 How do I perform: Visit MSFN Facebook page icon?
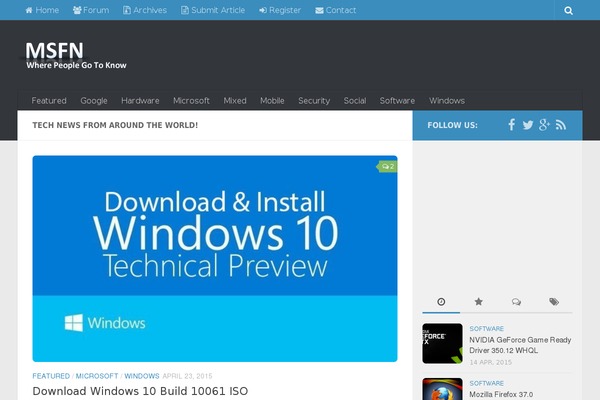point(511,125)
